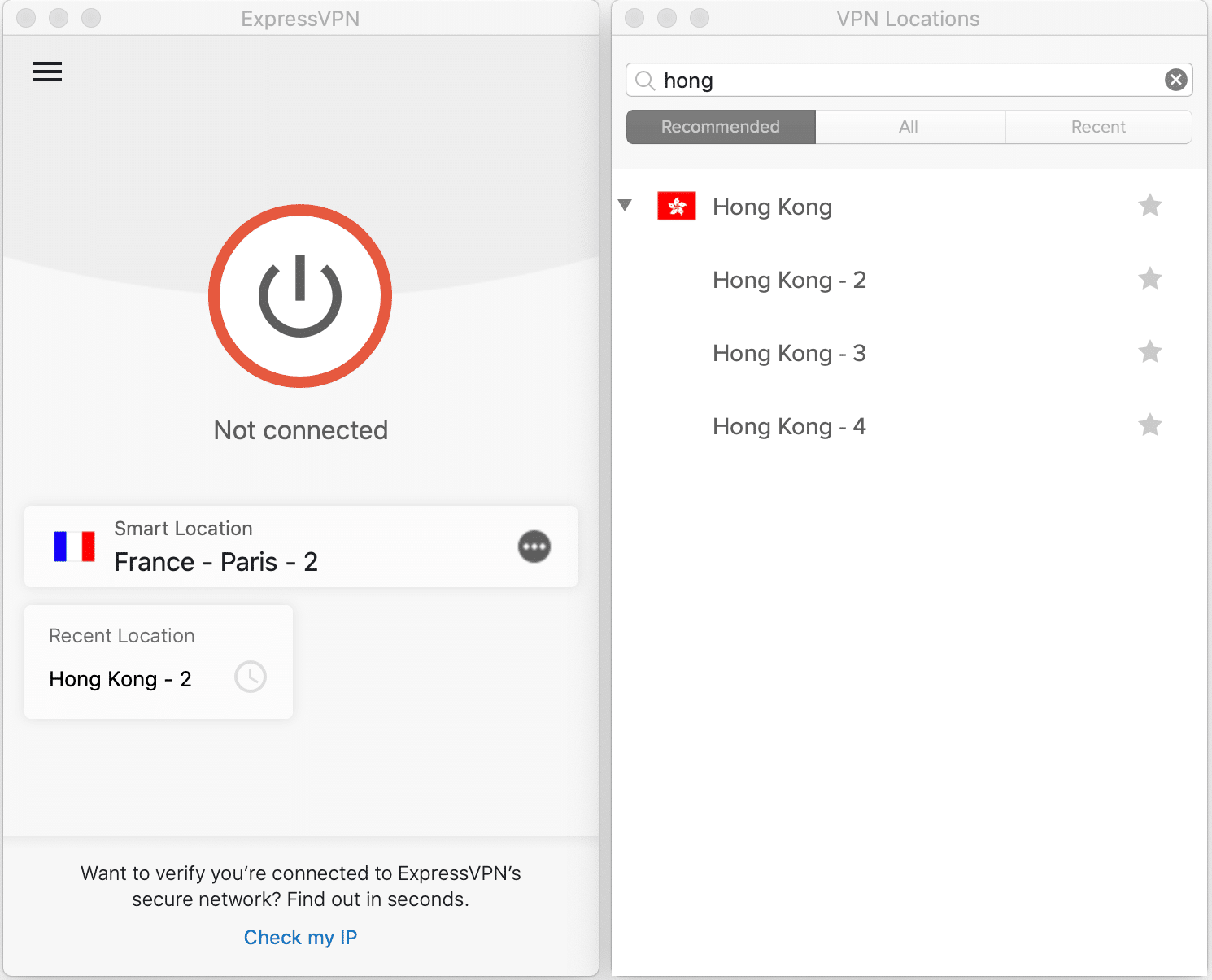Image resolution: width=1212 pixels, height=980 pixels.
Task: Close the VPN Locations window
Action: click(634, 18)
